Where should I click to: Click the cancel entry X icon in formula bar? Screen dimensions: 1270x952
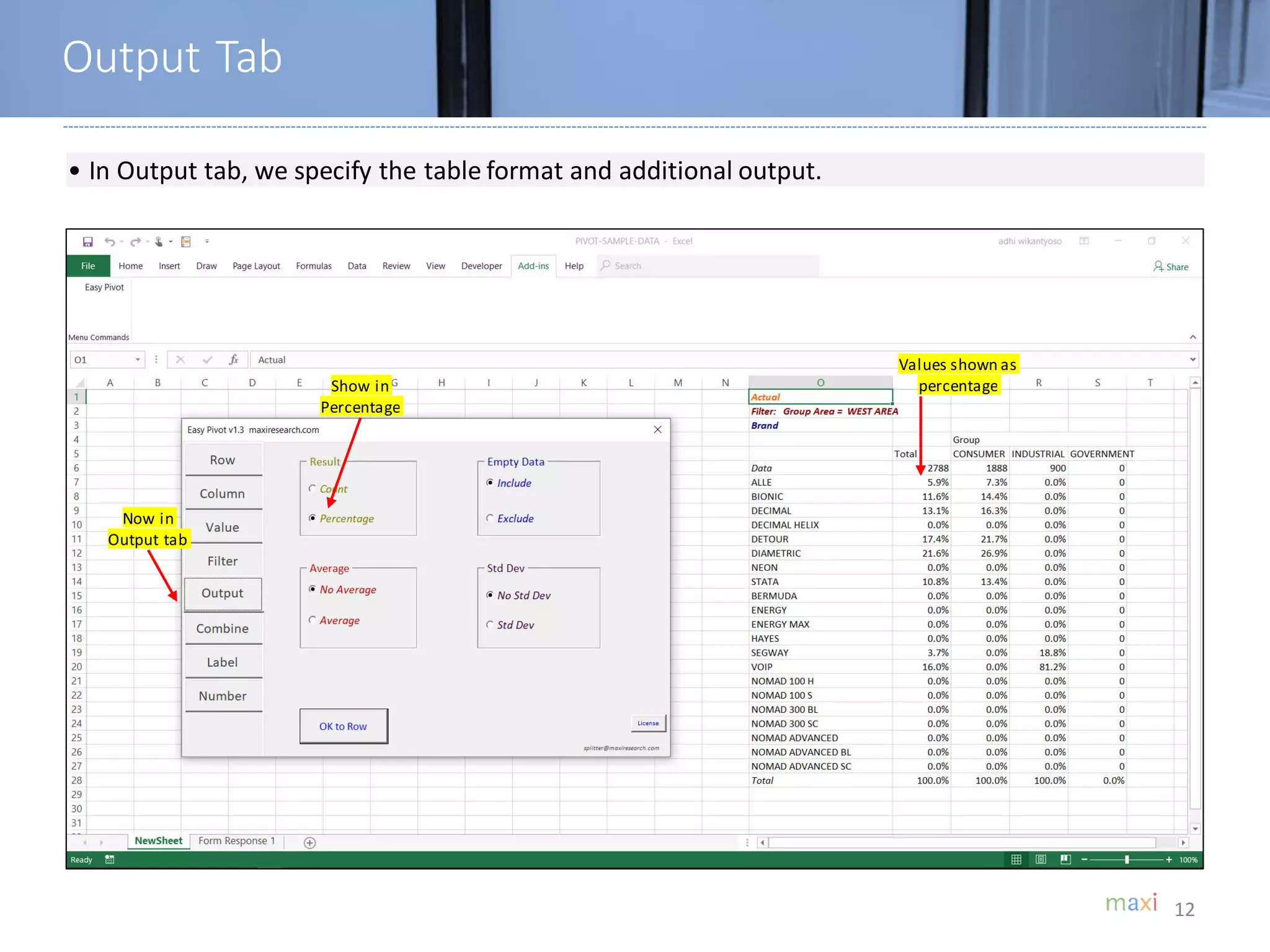[180, 359]
